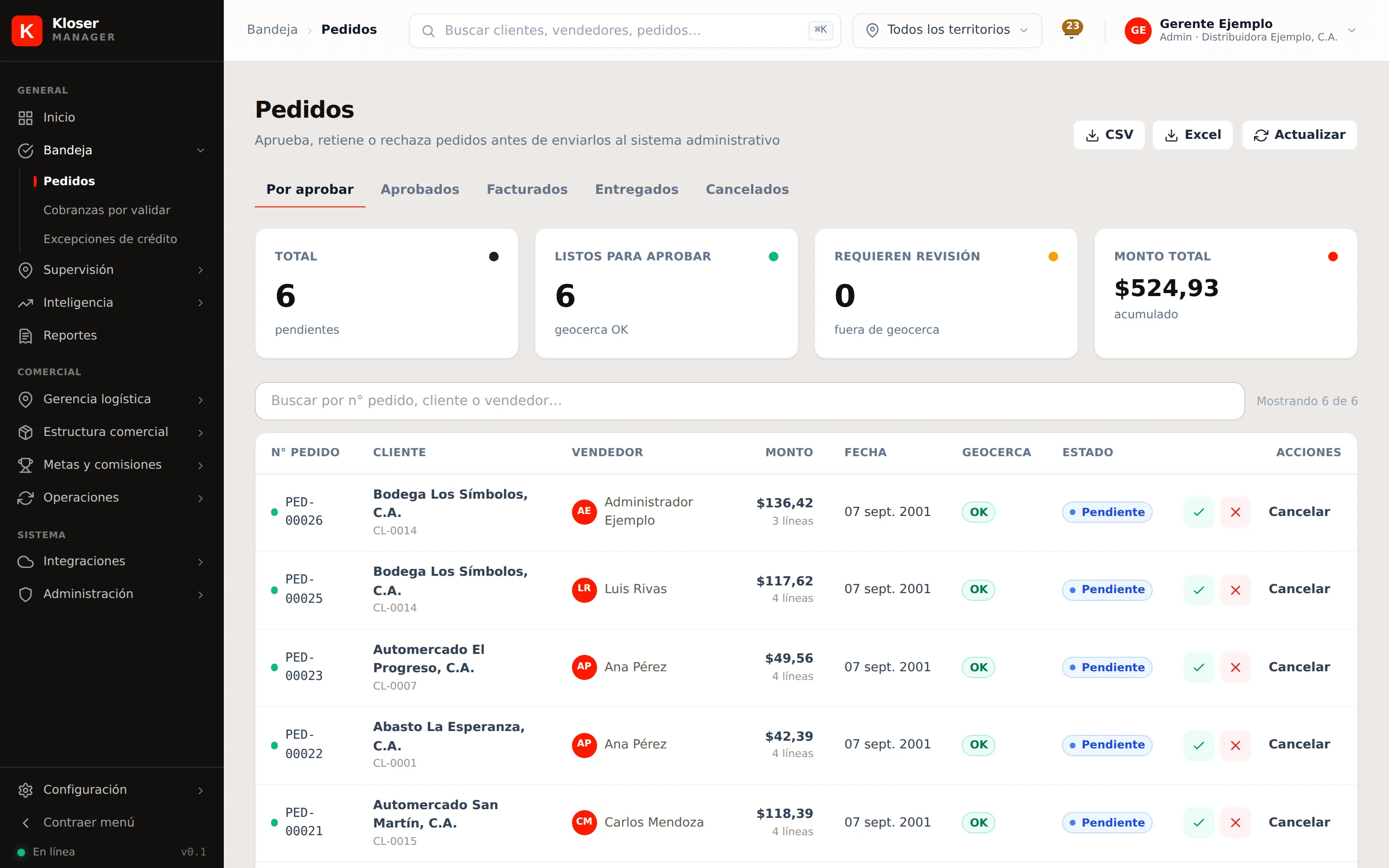The height and width of the screenshot is (868, 1389).
Task: Expand the Supervisión sidebar section
Action: pos(112,270)
